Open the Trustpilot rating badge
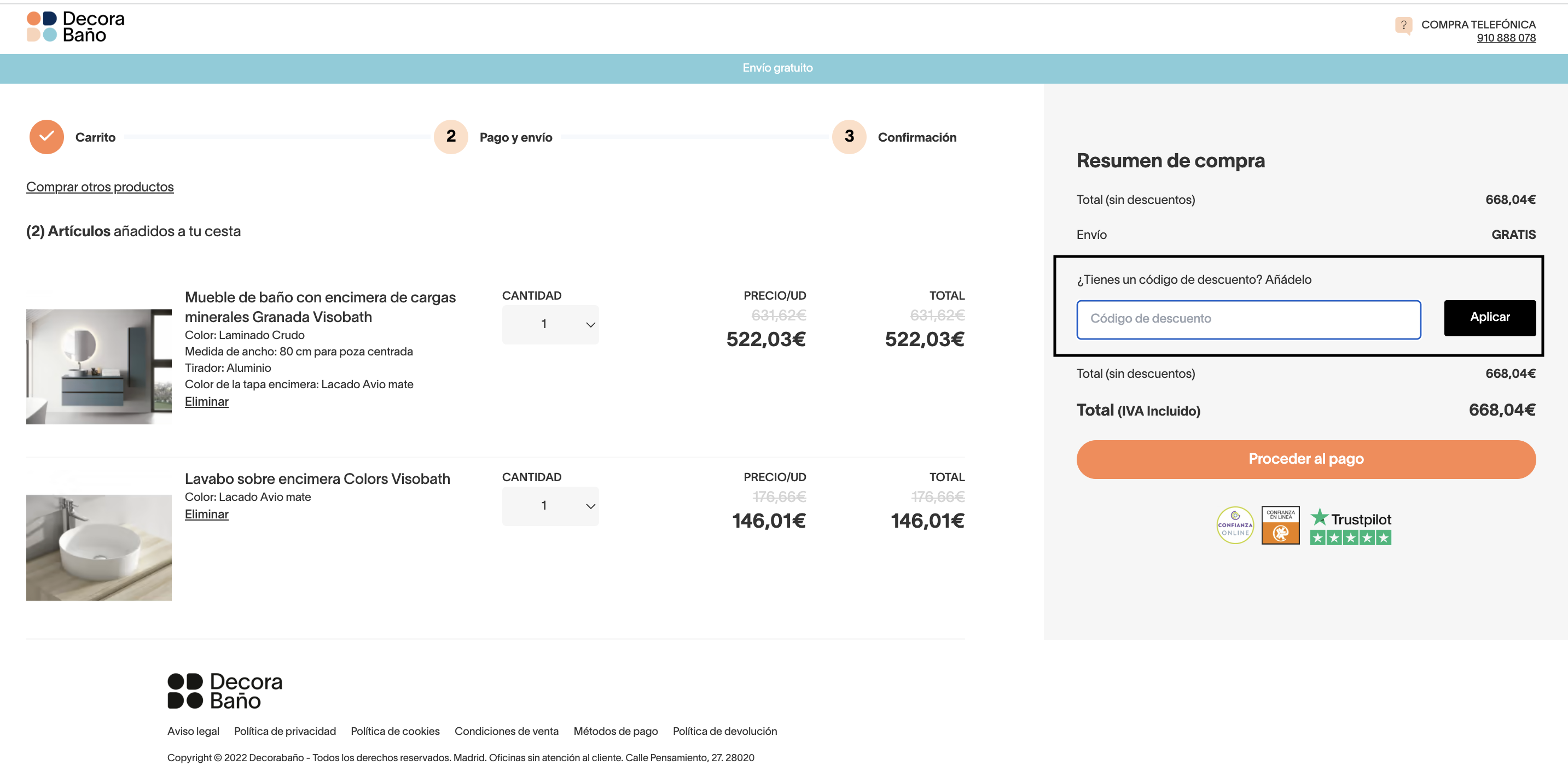 (x=1350, y=526)
